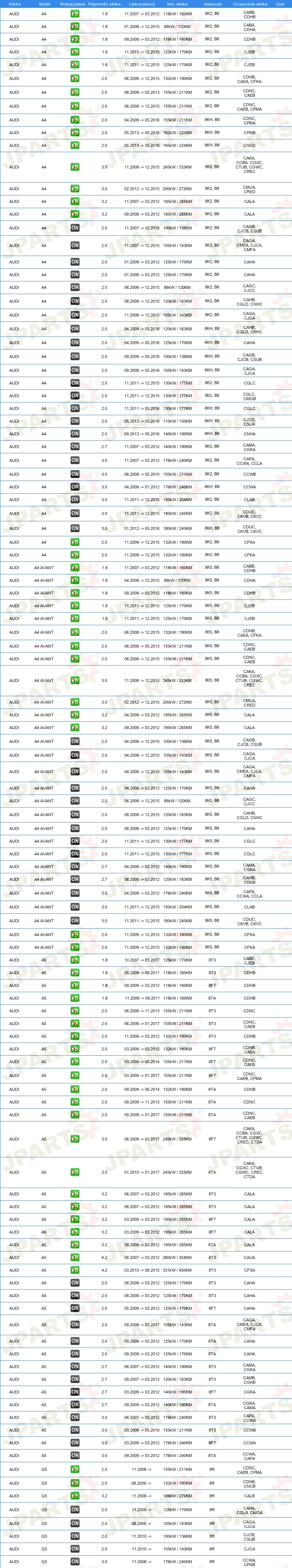Click the power value 331kW / 450KM

tap(177, 1270)
